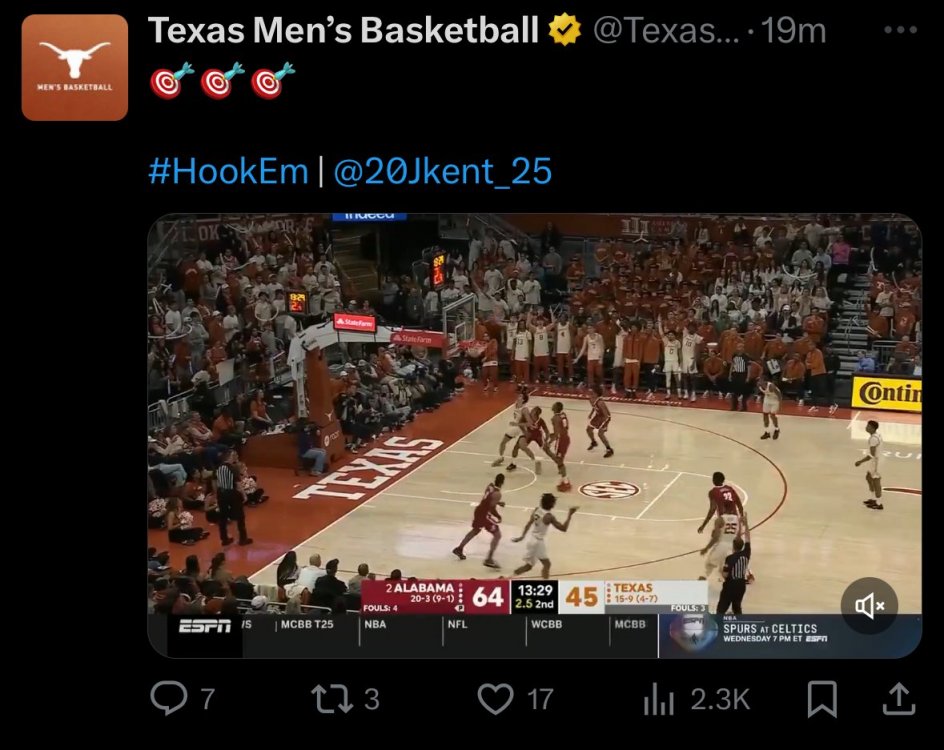Viewport: 944px width, 750px height.
Task: Click the repost count of 3
Action: point(371,699)
